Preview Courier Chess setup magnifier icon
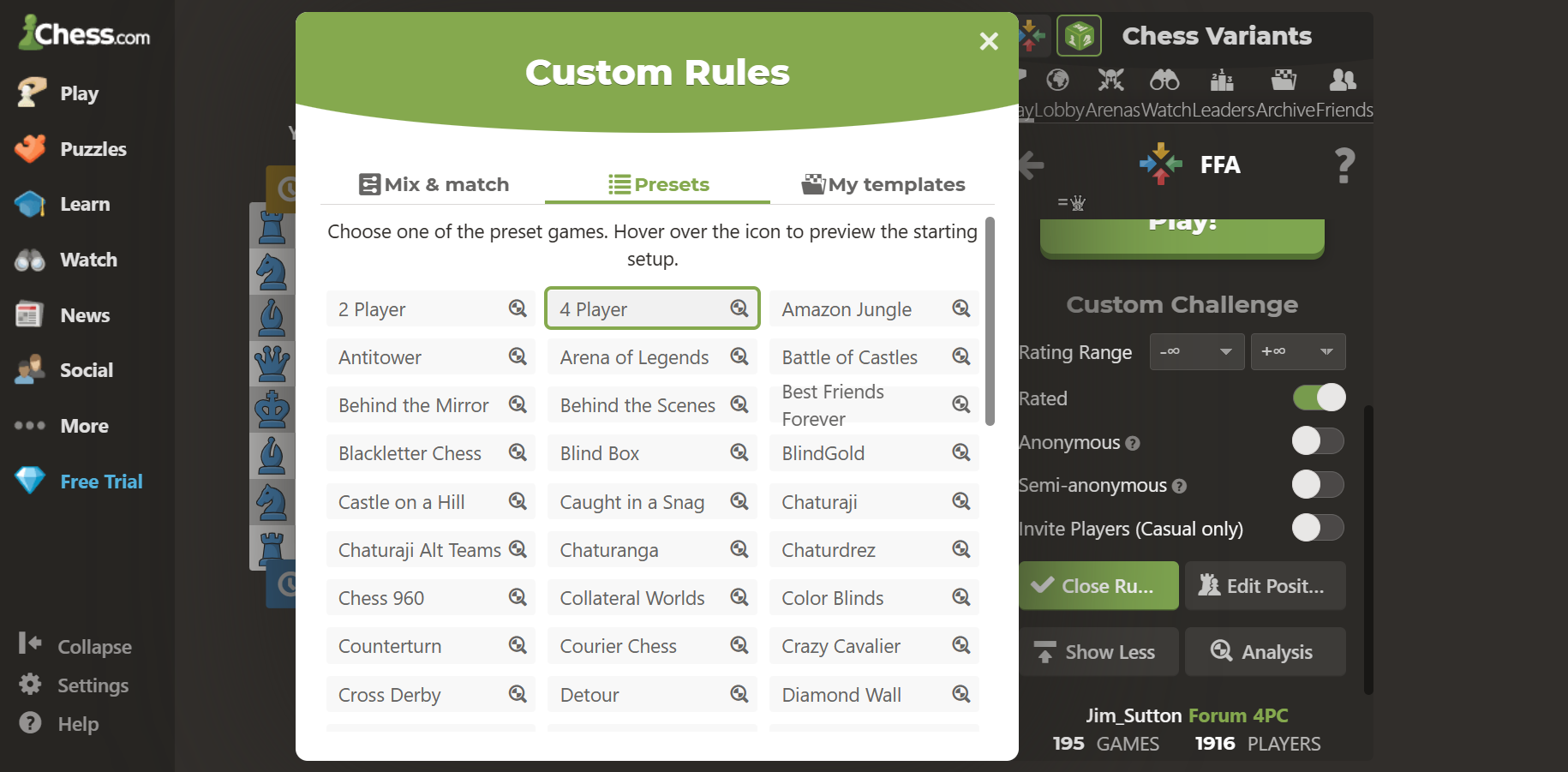The width and height of the screenshot is (1568, 772). (x=739, y=645)
